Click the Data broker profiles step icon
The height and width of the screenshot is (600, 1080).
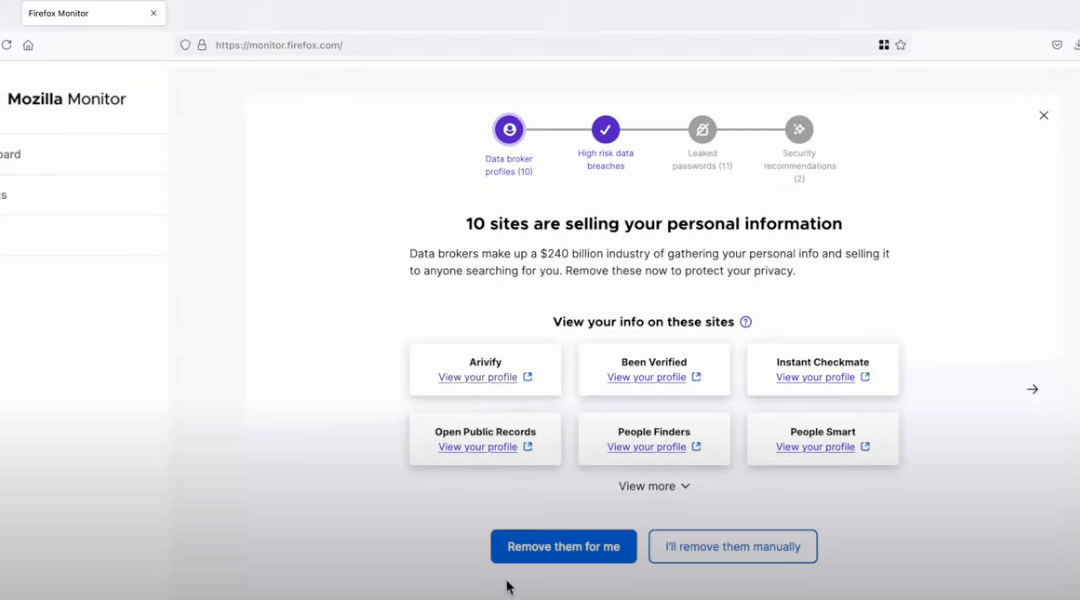[x=509, y=129]
